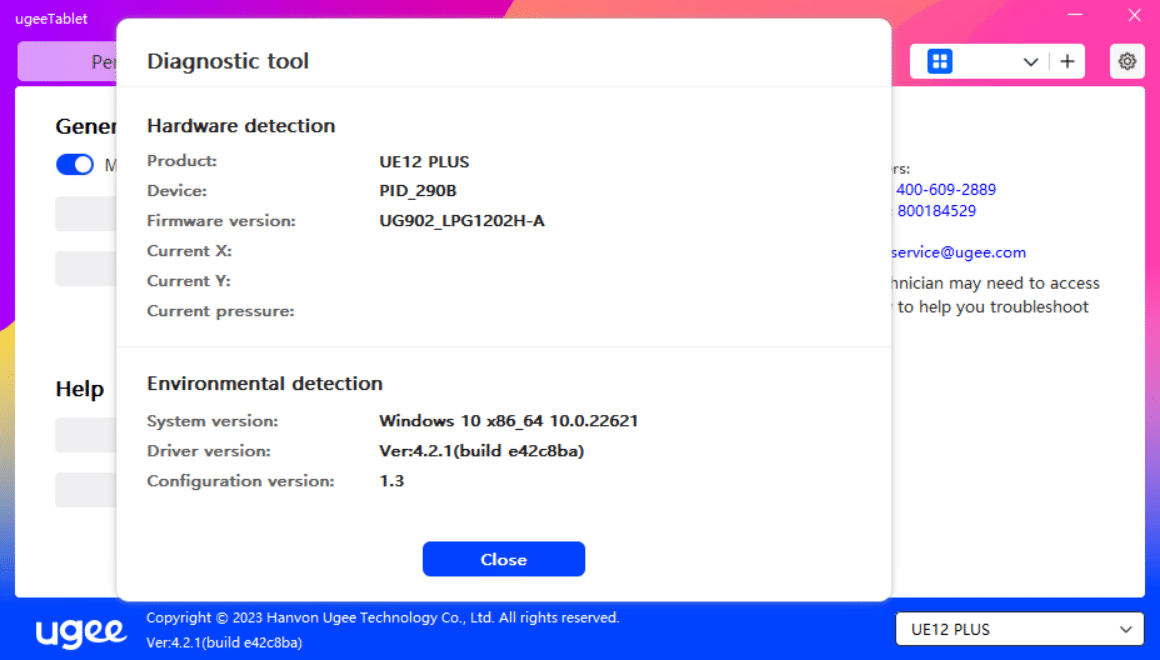Select the blue grid all-applications icon

940,61
